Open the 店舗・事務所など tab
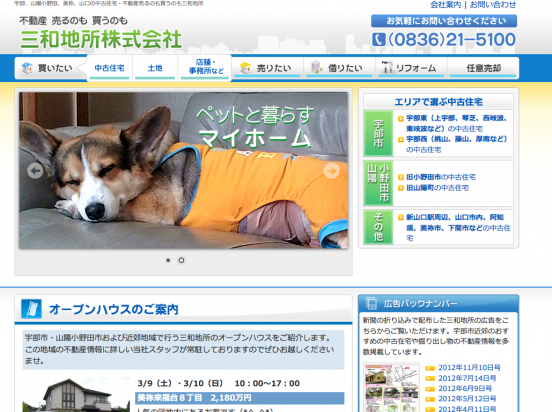Viewport: 552px width, 412px height. coord(206,67)
